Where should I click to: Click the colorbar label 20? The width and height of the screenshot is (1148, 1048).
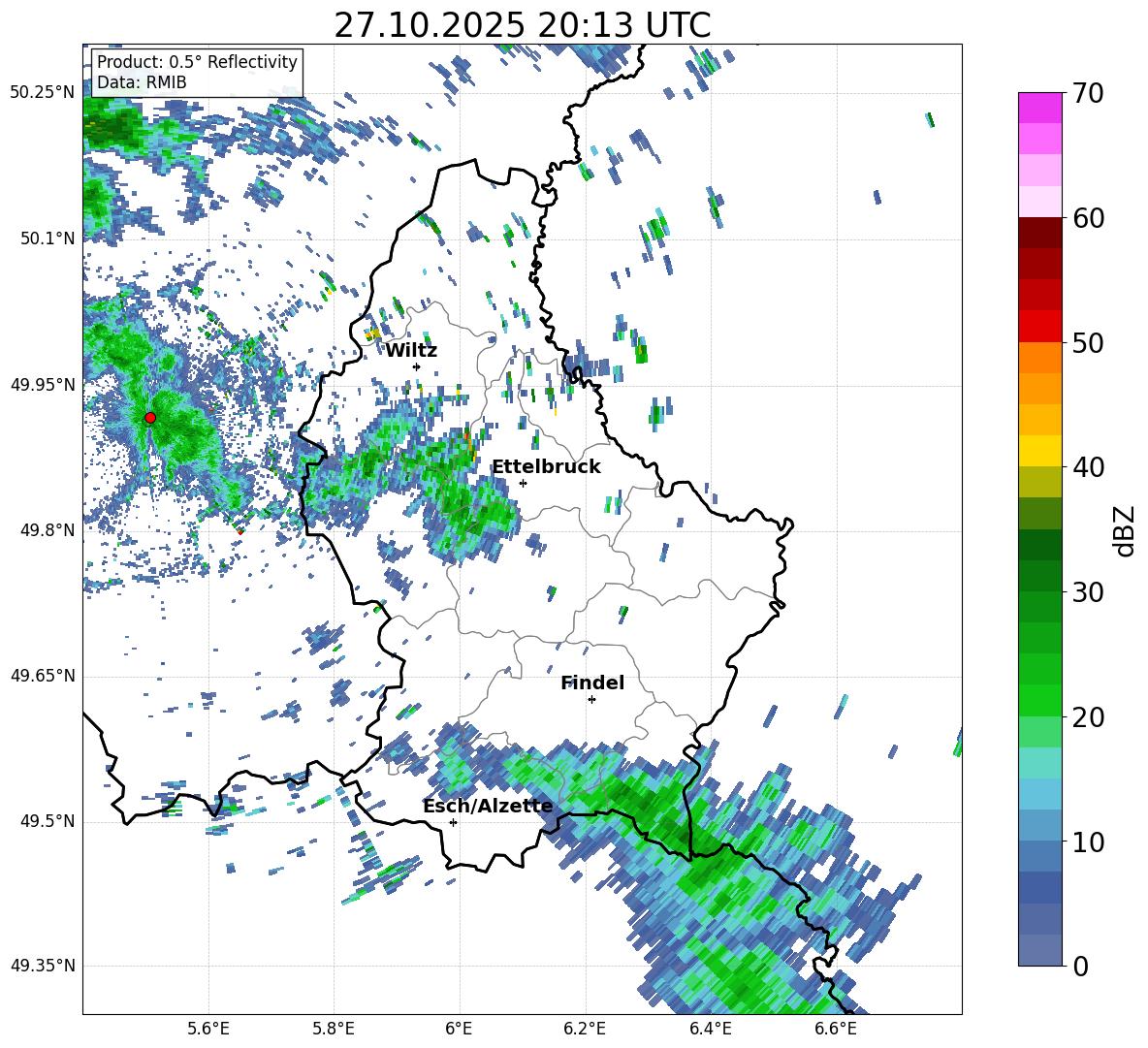1089,717
